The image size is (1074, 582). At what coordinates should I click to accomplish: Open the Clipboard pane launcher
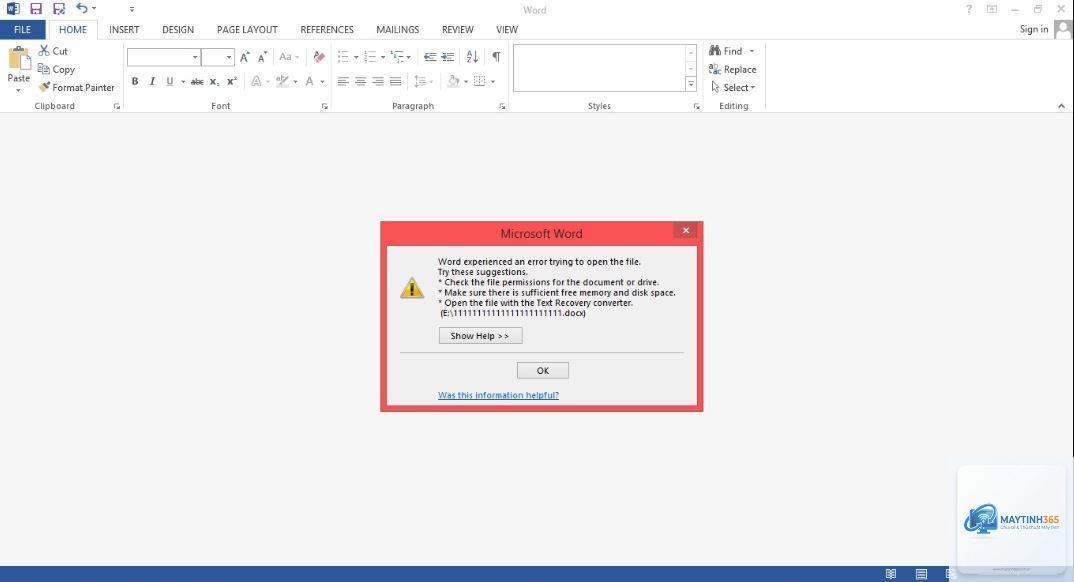[x=116, y=106]
